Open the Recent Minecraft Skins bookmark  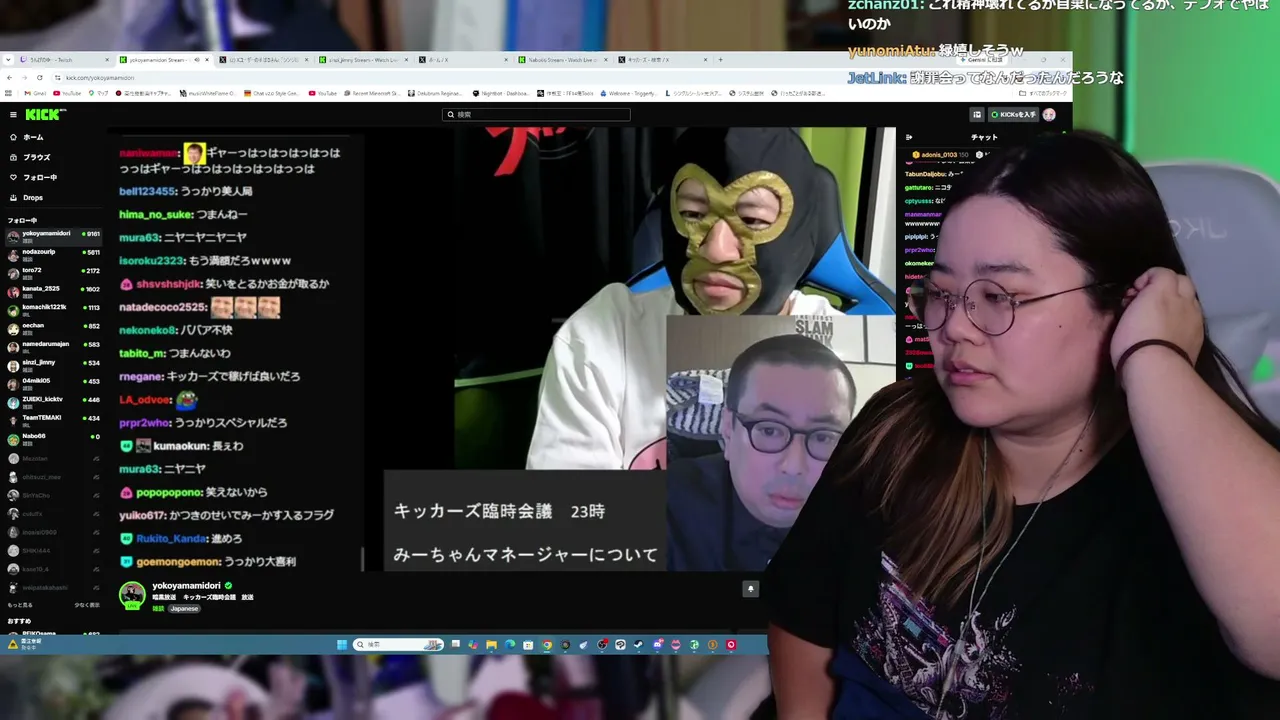pyautogui.click(x=371, y=93)
